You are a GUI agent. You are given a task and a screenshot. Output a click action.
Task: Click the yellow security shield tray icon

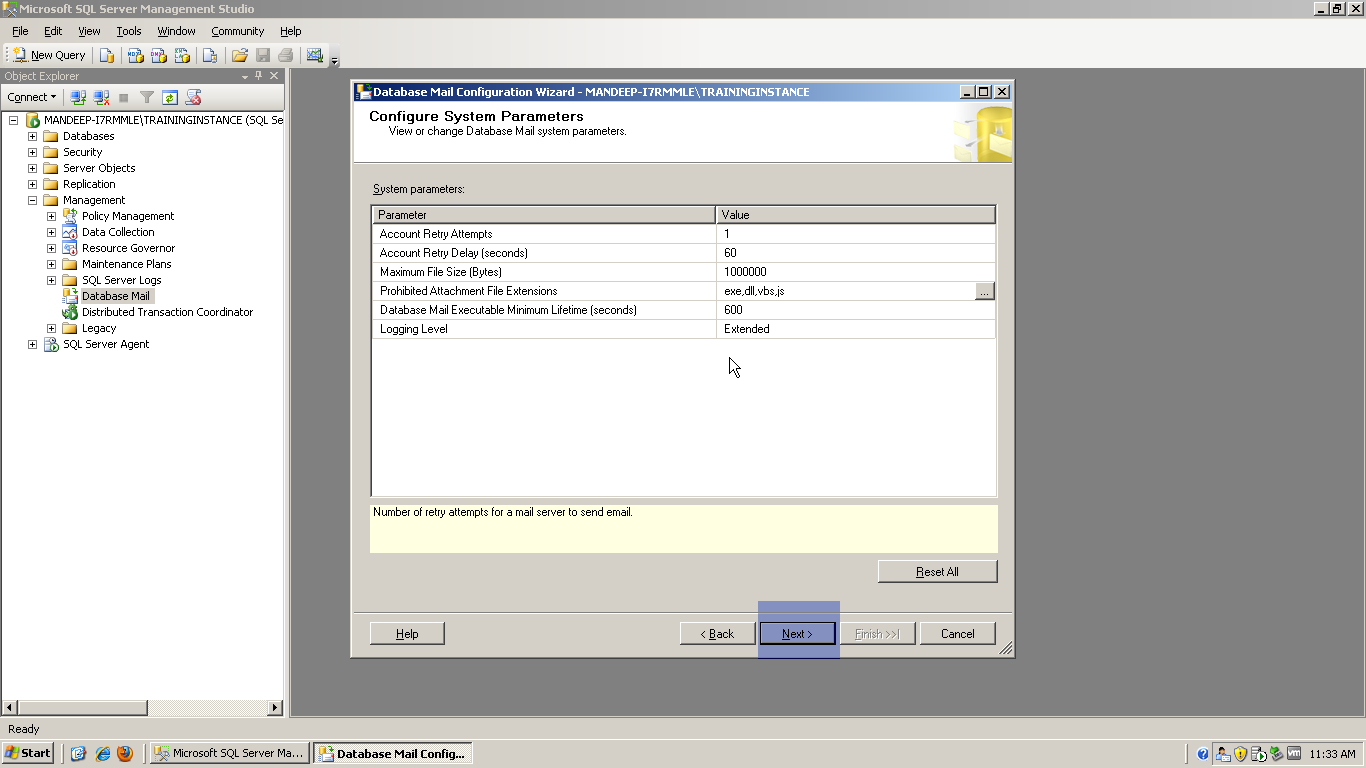pyautogui.click(x=1241, y=754)
